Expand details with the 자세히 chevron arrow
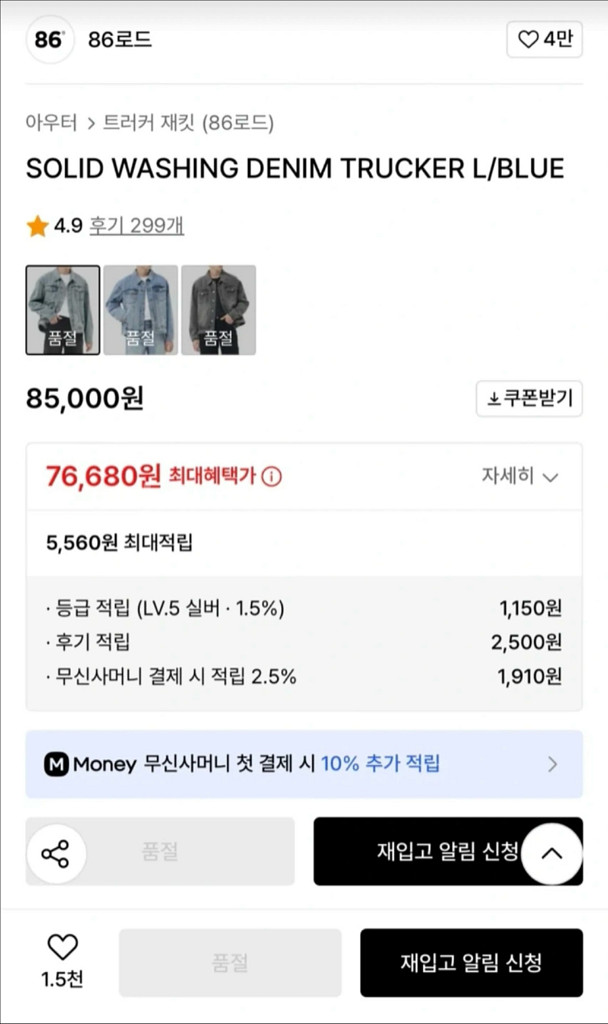The height and width of the screenshot is (1024, 608). point(552,478)
